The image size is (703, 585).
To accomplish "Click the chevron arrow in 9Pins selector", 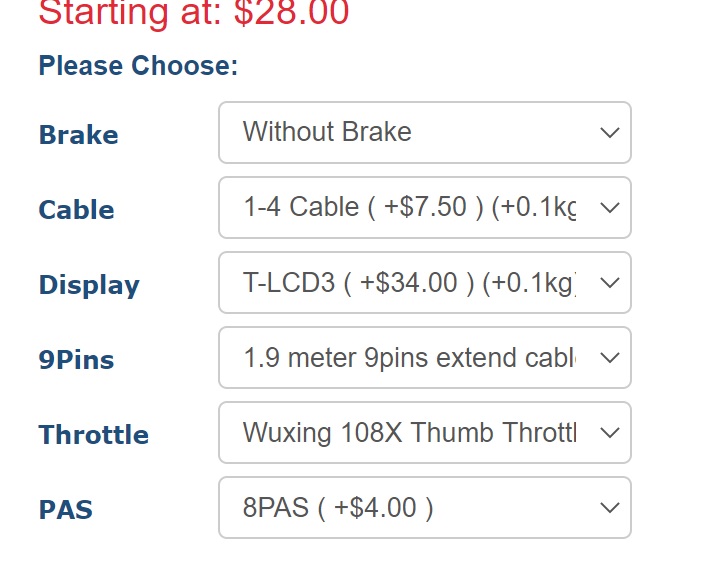I will (x=609, y=358).
